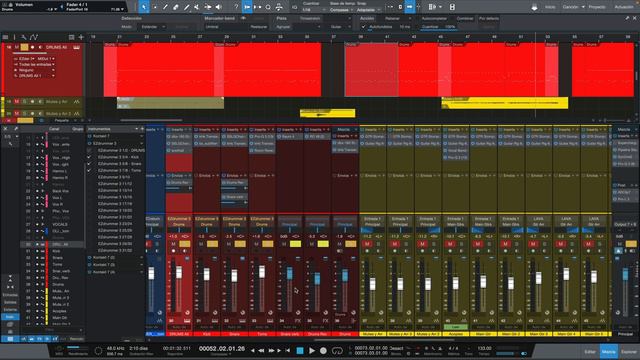
Task: Click the Autocompletar button
Action: point(434,18)
